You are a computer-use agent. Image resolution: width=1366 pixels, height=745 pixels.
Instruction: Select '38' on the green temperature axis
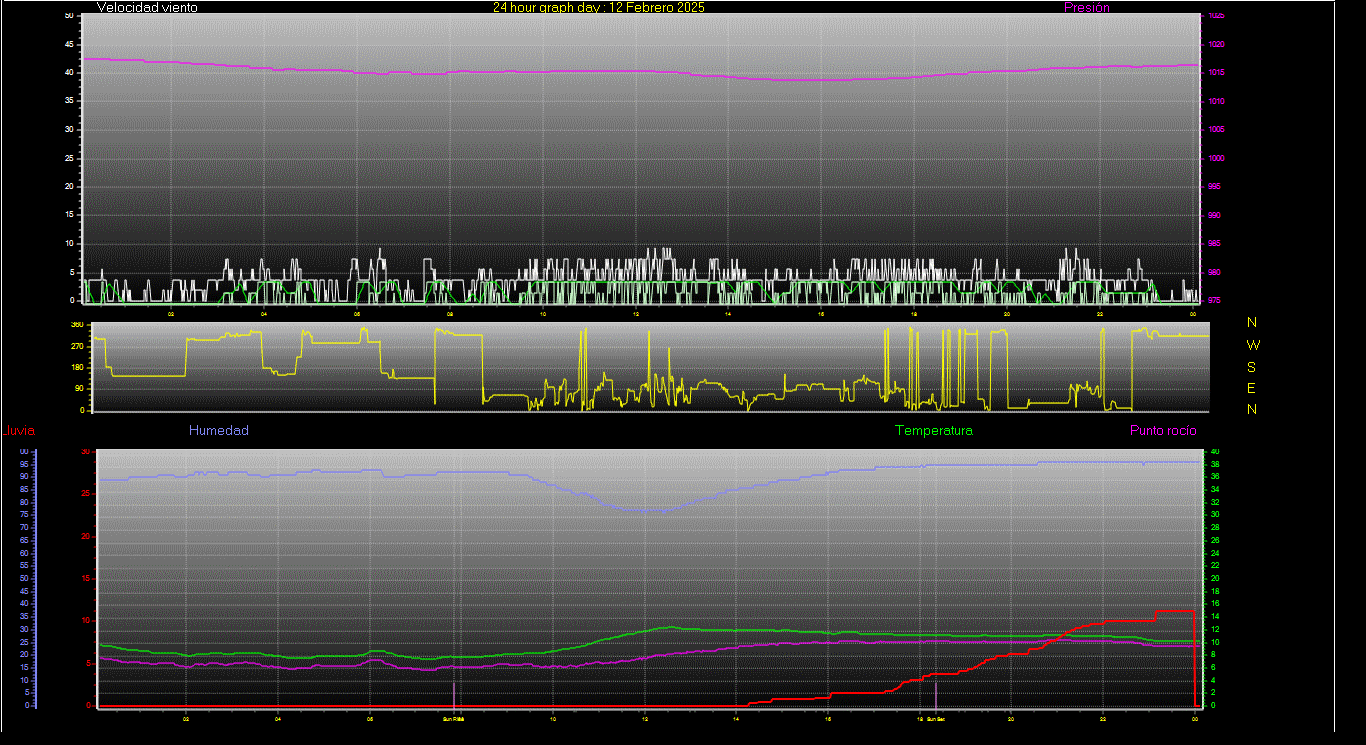tap(1215, 464)
